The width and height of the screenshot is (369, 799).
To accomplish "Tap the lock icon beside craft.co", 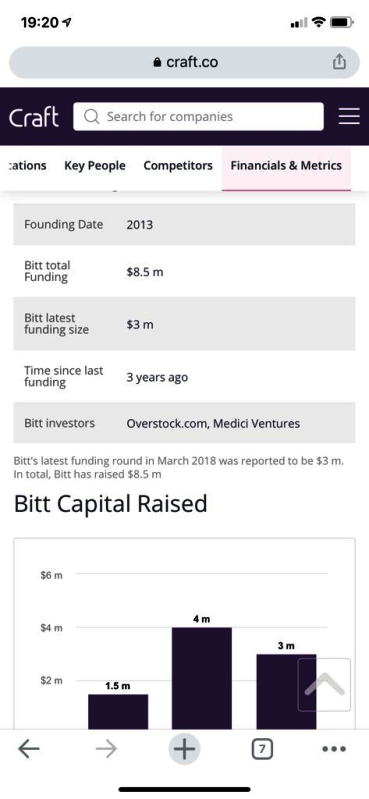I will click(157, 62).
